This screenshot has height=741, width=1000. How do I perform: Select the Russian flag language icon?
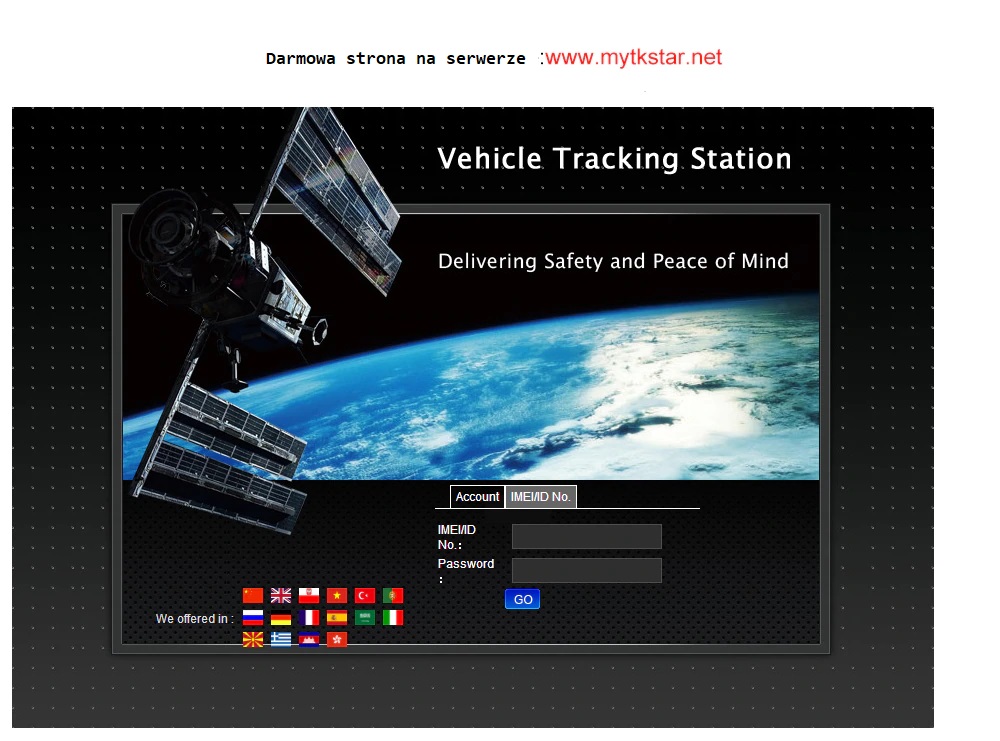(x=252, y=617)
